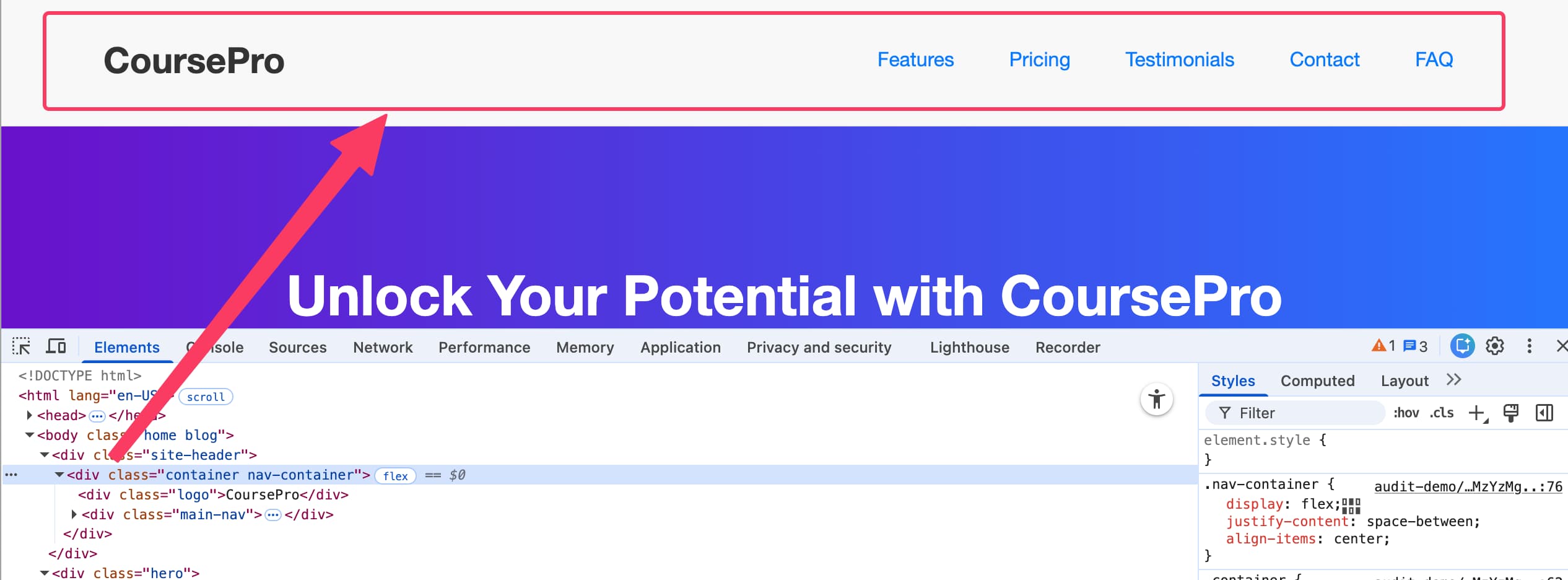This screenshot has width=1568, height=580.
Task: Select the inspect element picker tool
Action: 21,346
